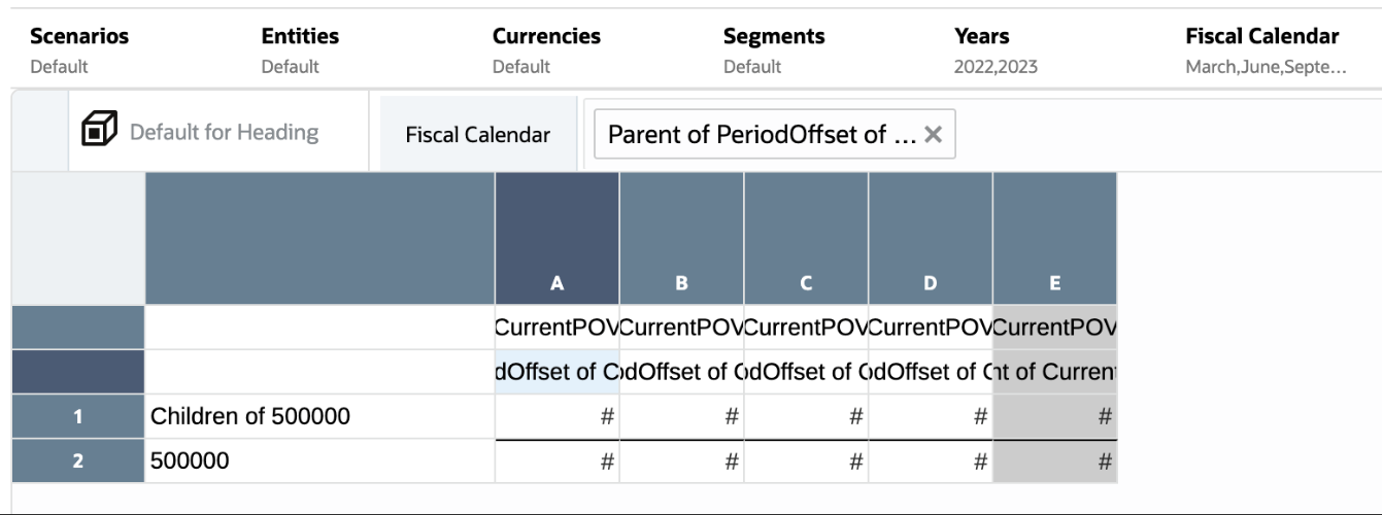1382x515 pixels.
Task: Click the Parent of PeriodOffset member field
Action: point(762,134)
